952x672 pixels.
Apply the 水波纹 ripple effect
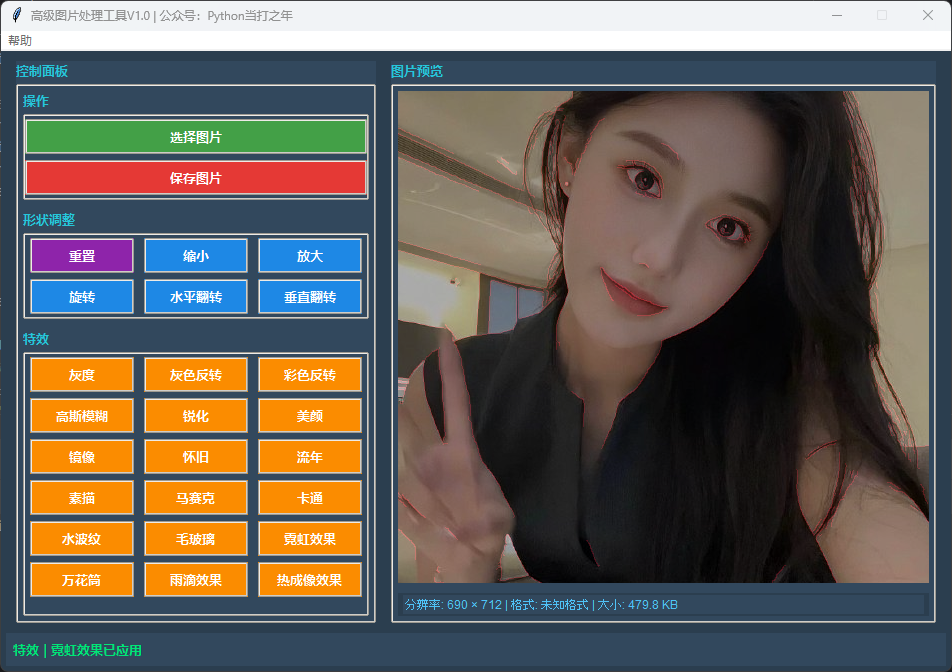[x=82, y=538]
